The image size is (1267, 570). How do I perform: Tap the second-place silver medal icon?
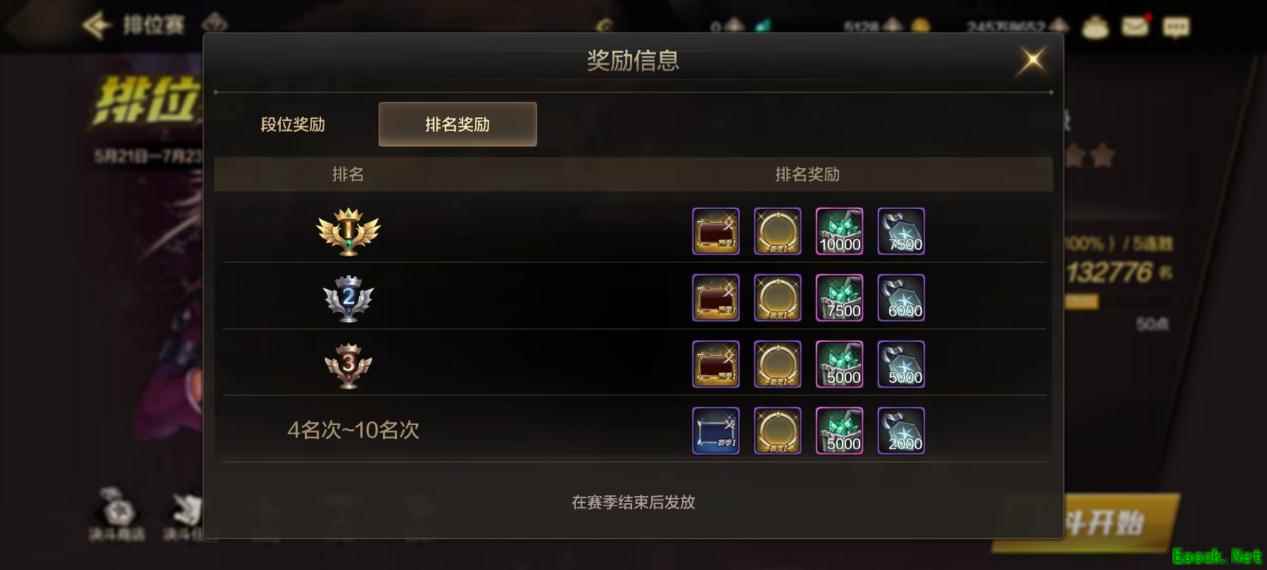348,297
